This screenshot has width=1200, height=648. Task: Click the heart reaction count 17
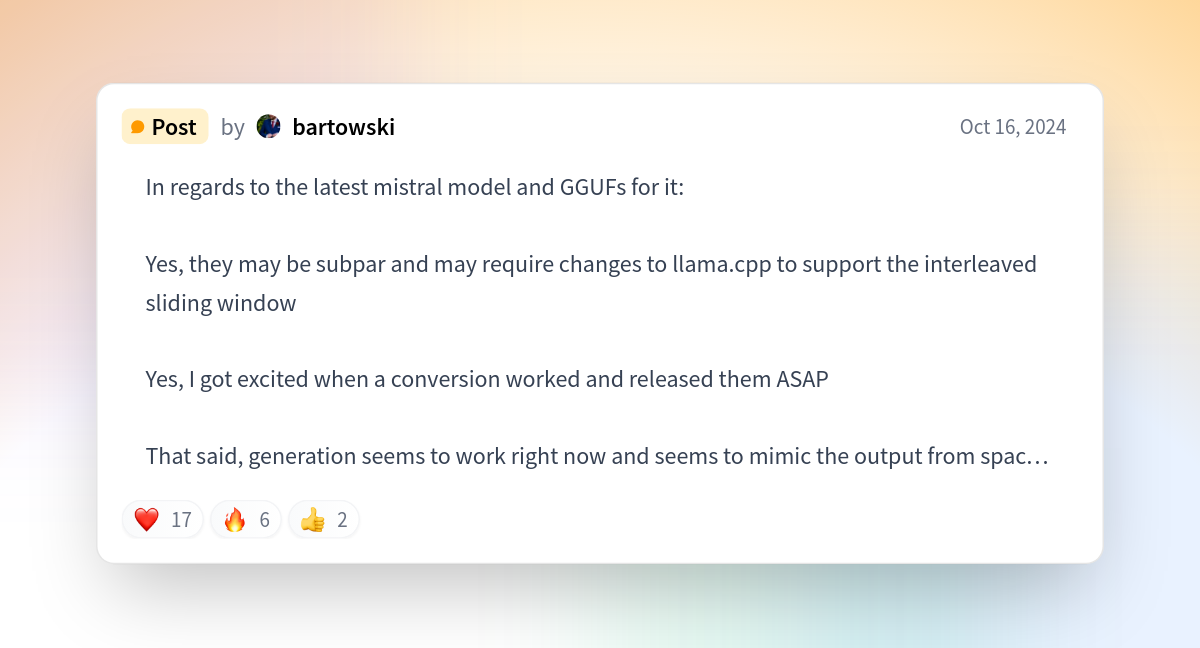[x=181, y=520]
